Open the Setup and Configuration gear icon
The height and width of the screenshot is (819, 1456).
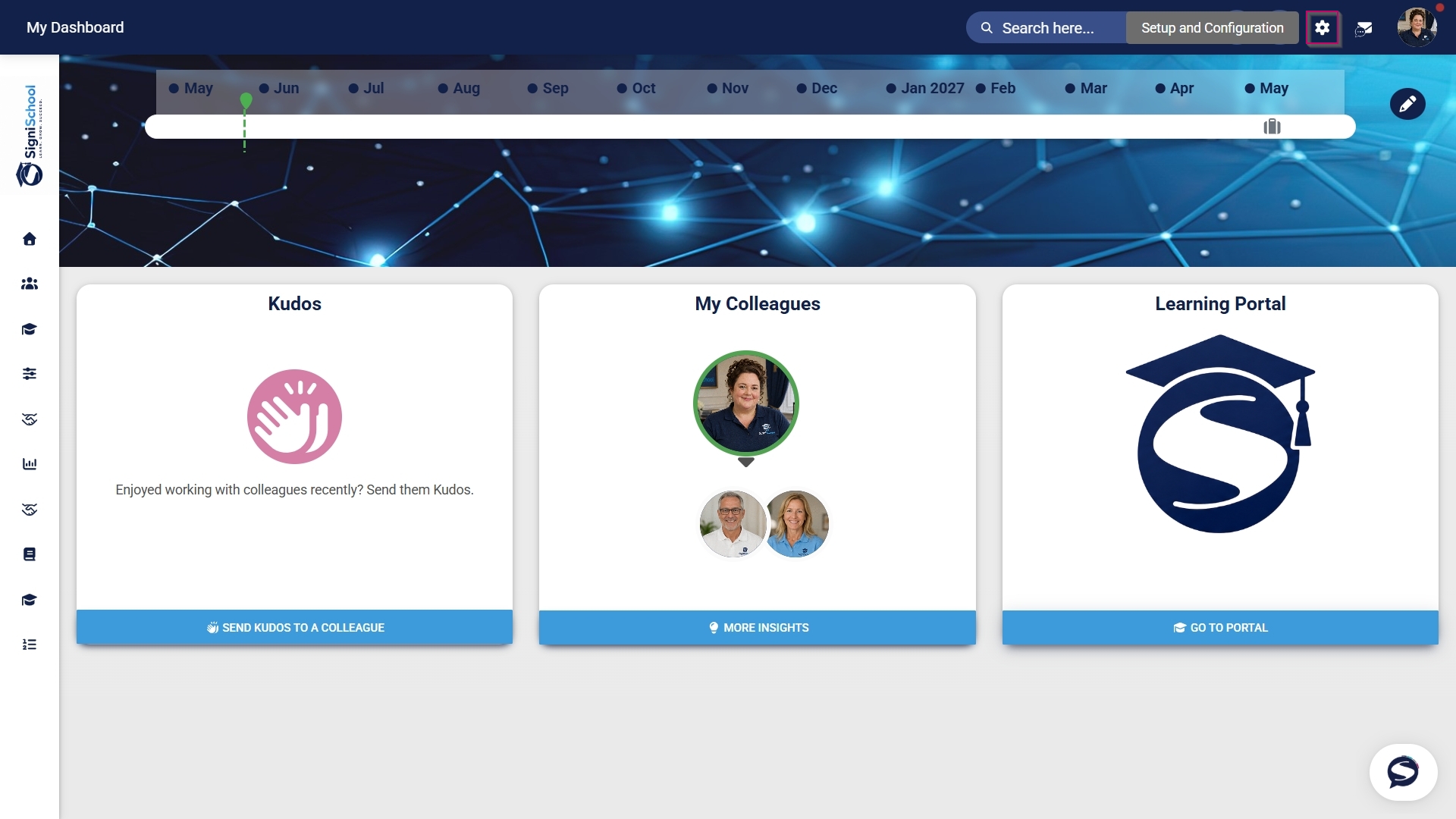[x=1323, y=28]
